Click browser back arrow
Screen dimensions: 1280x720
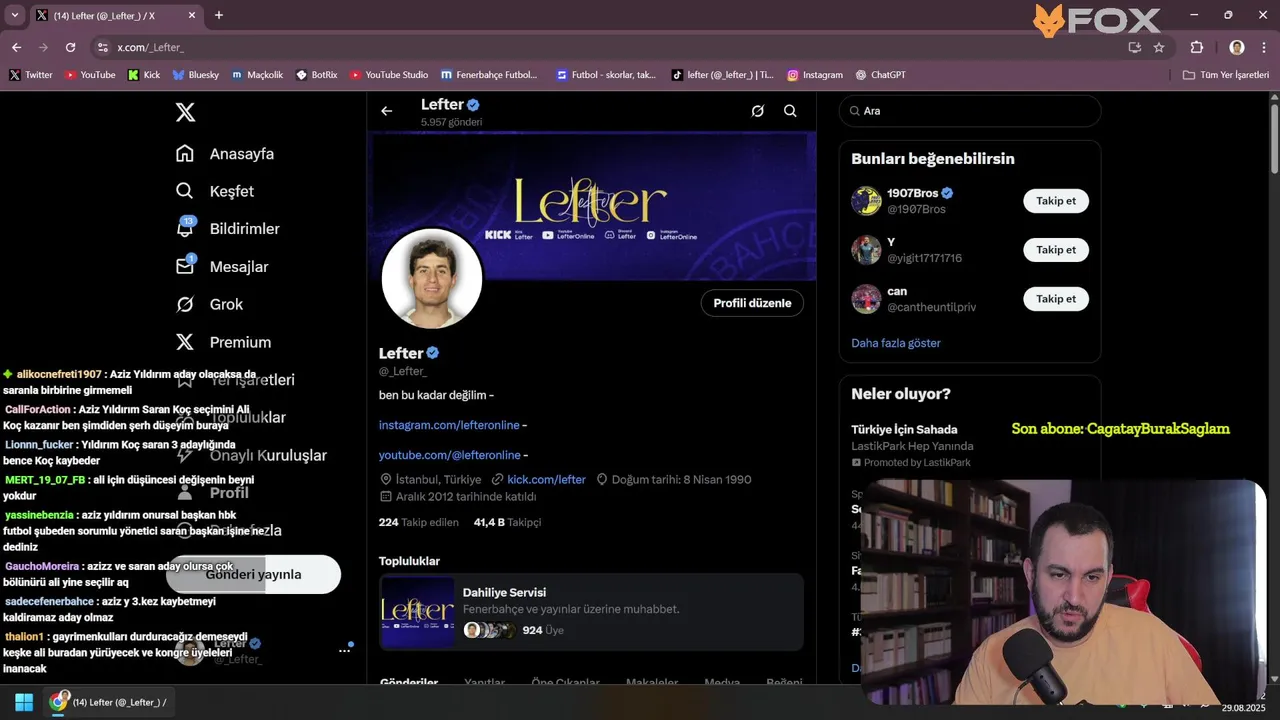(x=16, y=47)
